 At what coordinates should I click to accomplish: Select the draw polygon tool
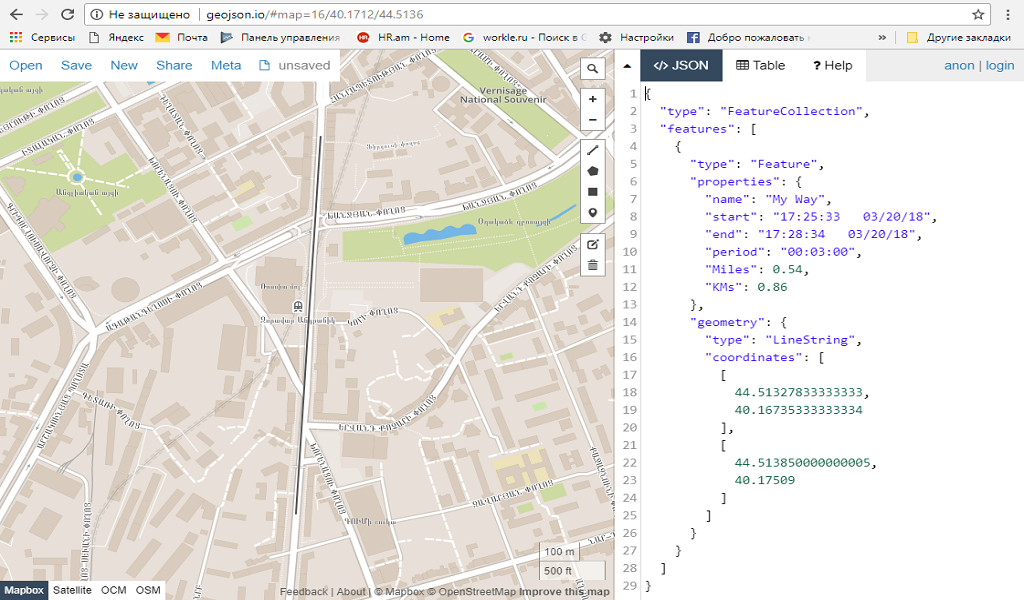(x=593, y=171)
